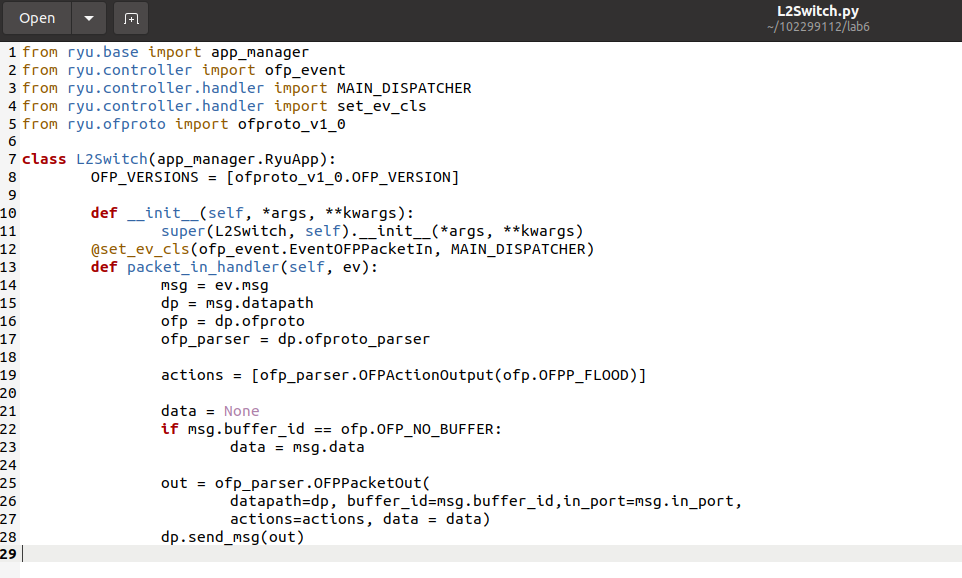Click the "None" value on line 21
Screen dimensions: 962x578
coord(241,411)
